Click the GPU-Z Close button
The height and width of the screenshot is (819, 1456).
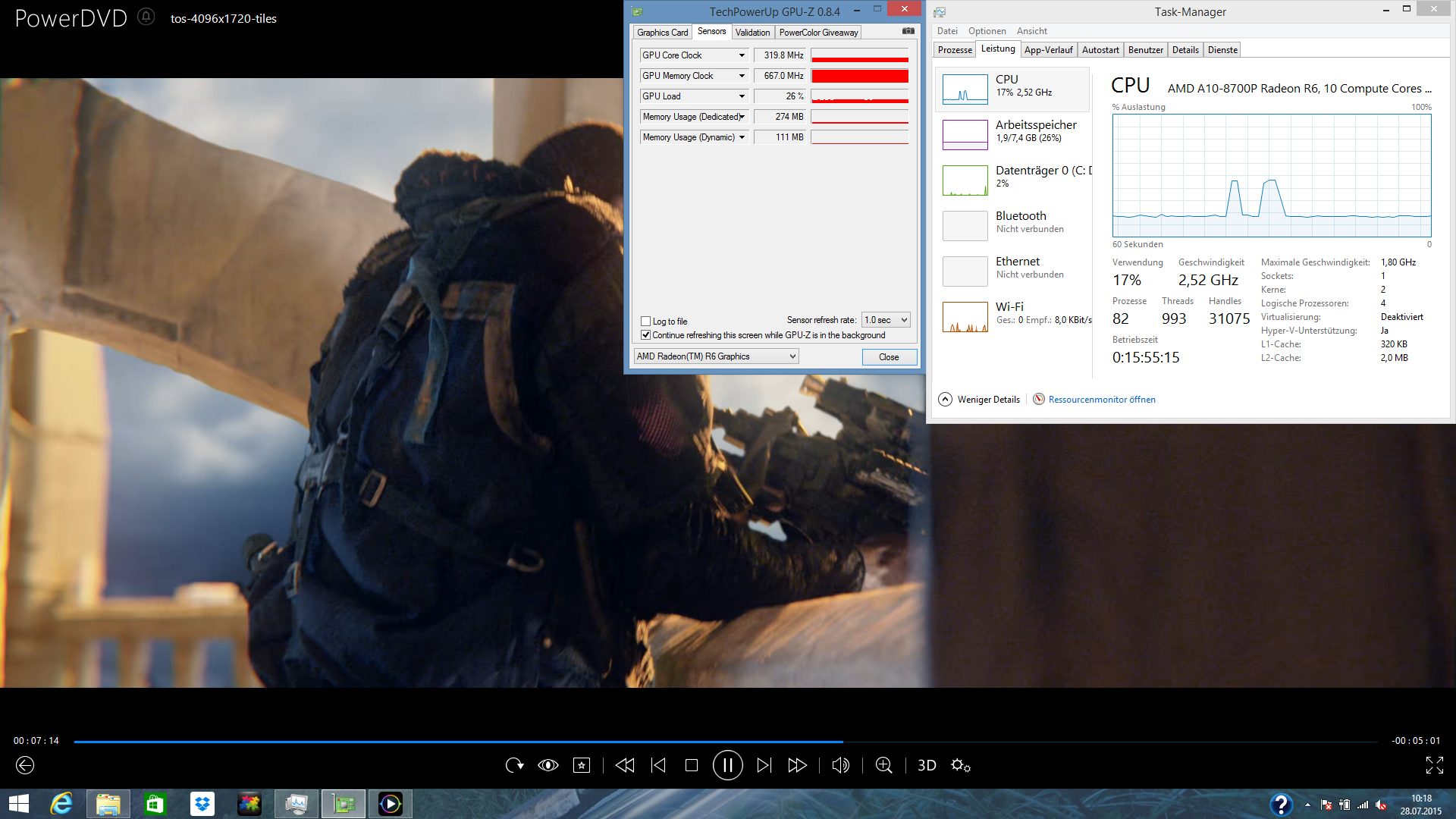[889, 357]
